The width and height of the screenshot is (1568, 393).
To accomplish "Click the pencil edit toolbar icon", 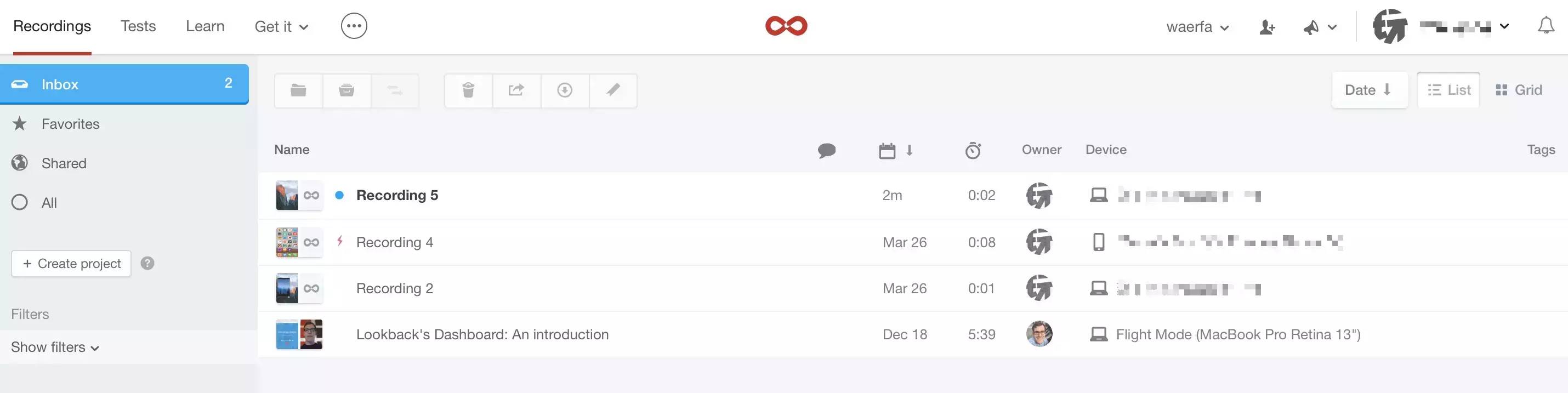I will coord(613,90).
